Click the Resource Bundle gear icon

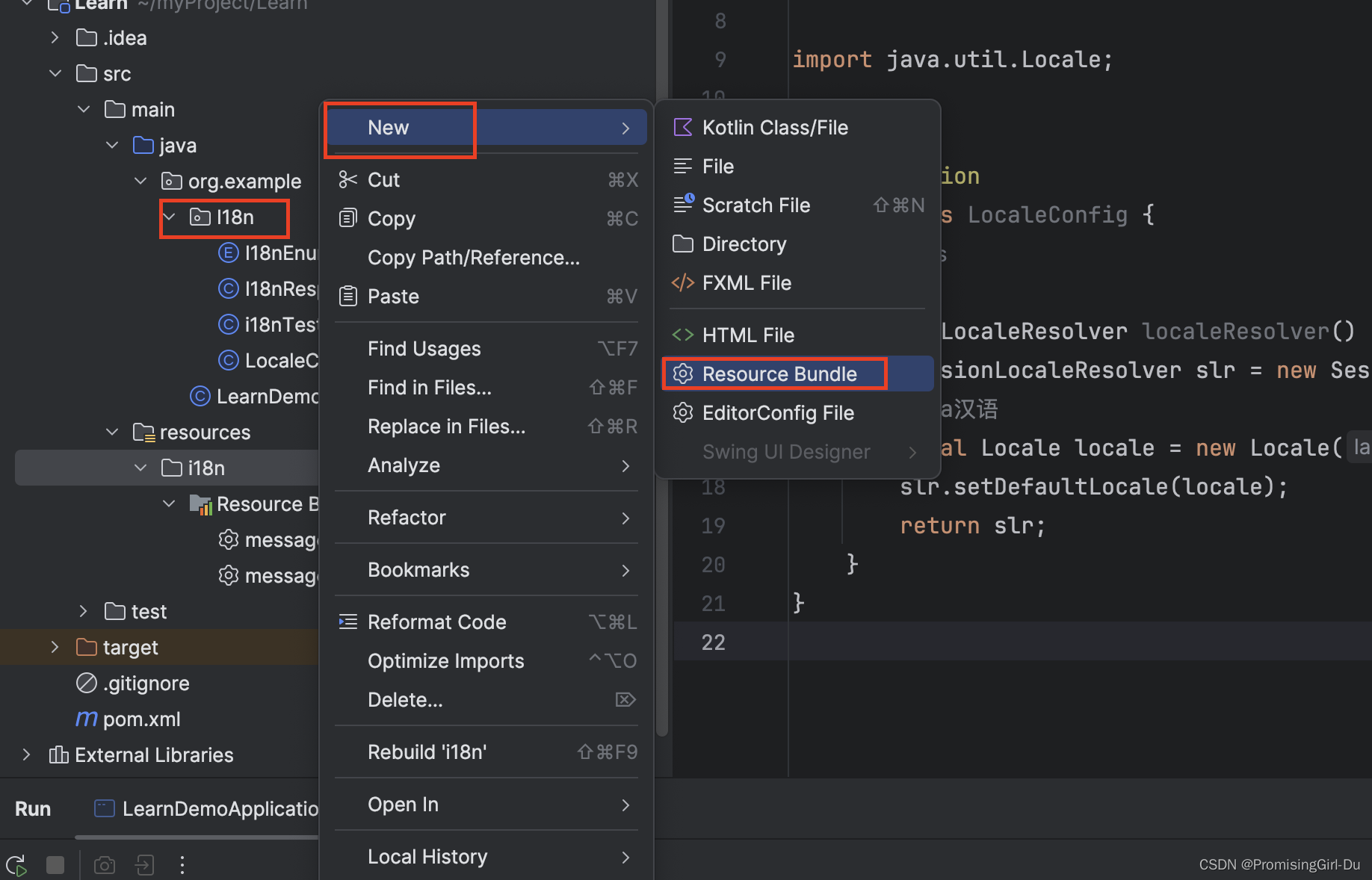[683, 374]
